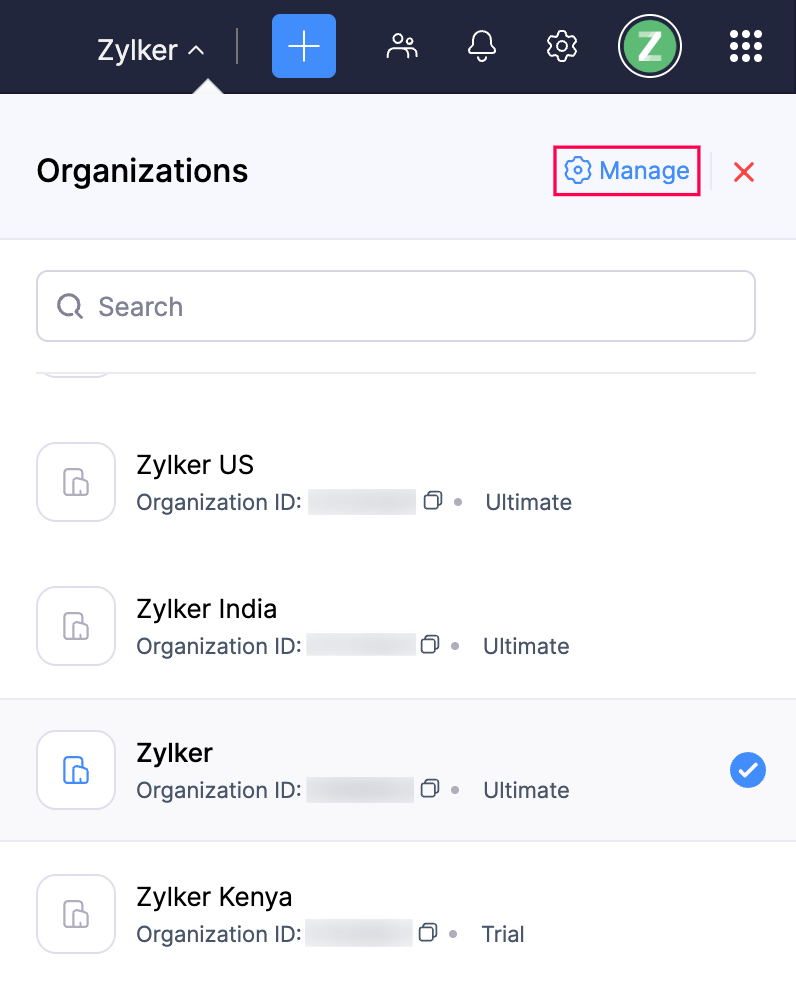
Task: Copy the Zylker India Organization ID
Action: pos(430,645)
